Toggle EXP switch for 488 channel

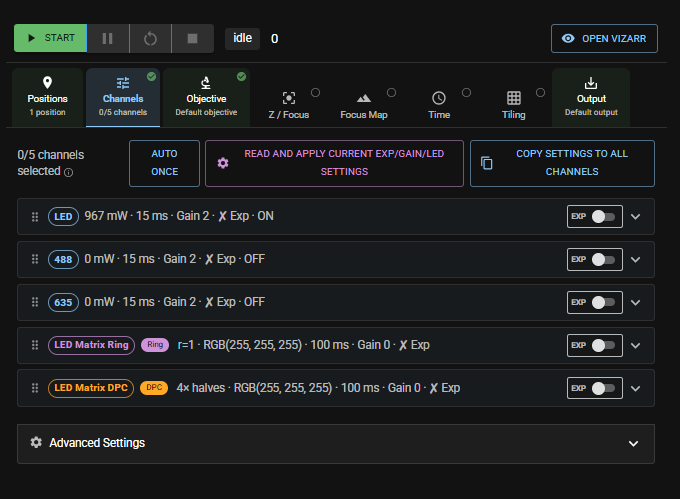(603, 259)
